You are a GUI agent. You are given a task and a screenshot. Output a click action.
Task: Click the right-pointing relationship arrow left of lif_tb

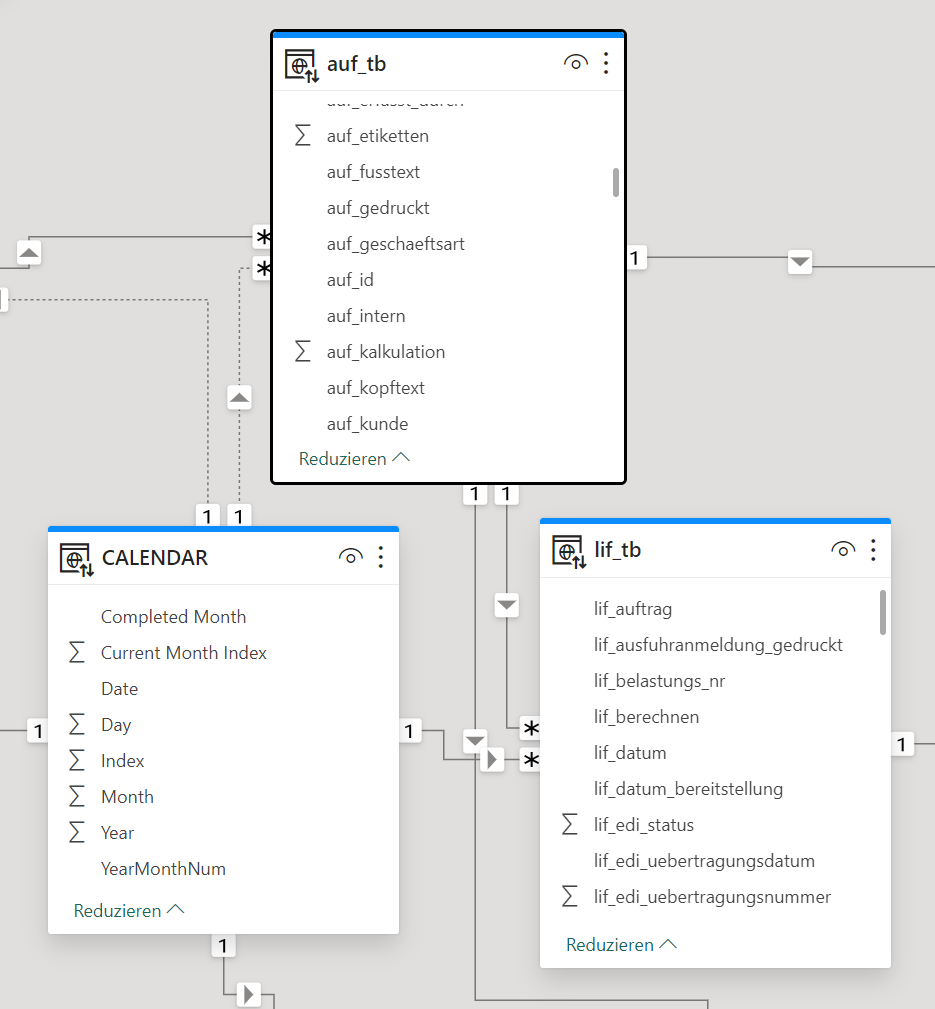(x=492, y=759)
